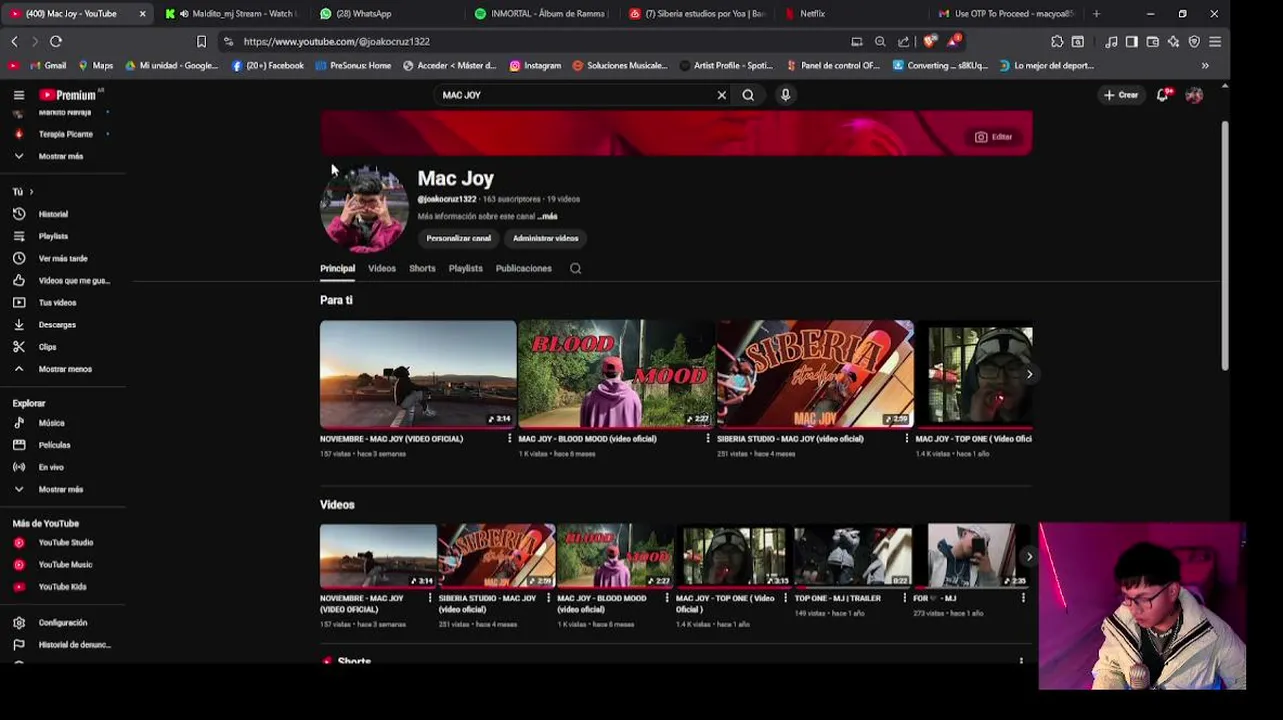Image resolution: width=1283 pixels, height=720 pixels.
Task: Open the Crear upload menu
Action: [x=1120, y=95]
